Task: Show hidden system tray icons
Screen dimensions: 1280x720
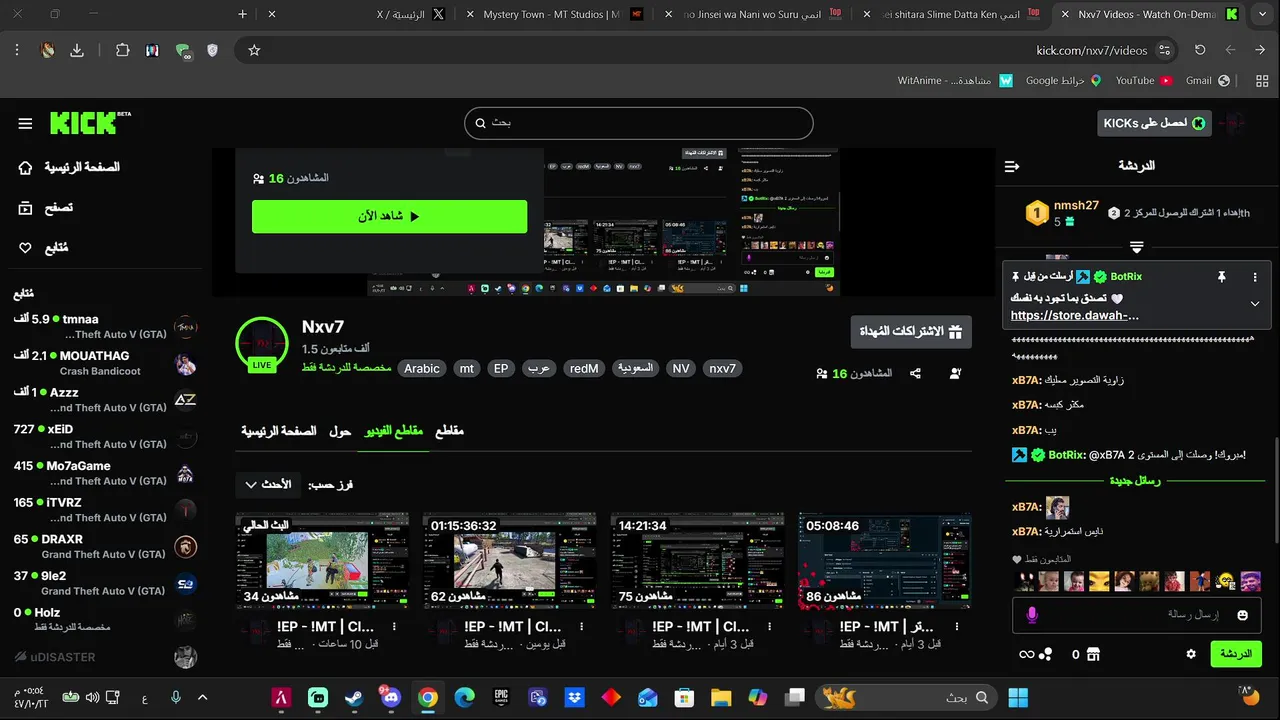Action: tap(203, 697)
